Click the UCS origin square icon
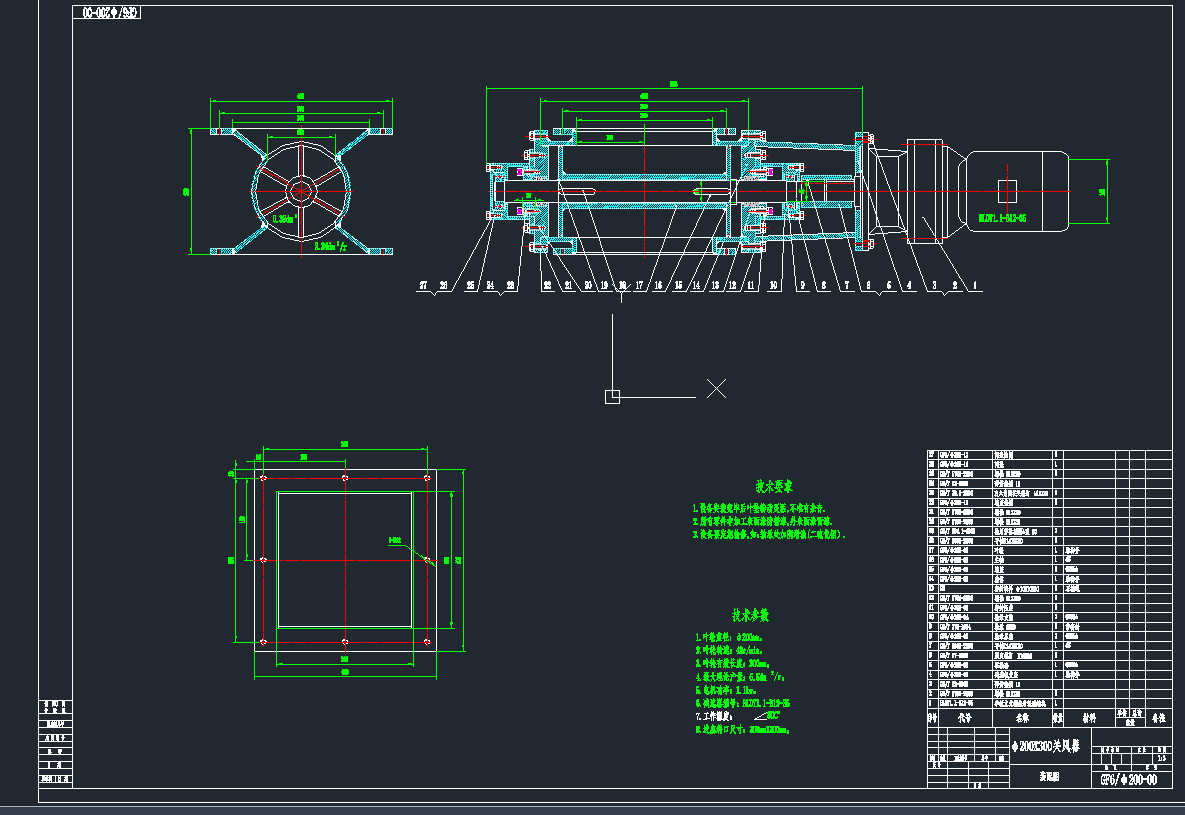Screen dimensions: 1185x815 click(x=612, y=396)
